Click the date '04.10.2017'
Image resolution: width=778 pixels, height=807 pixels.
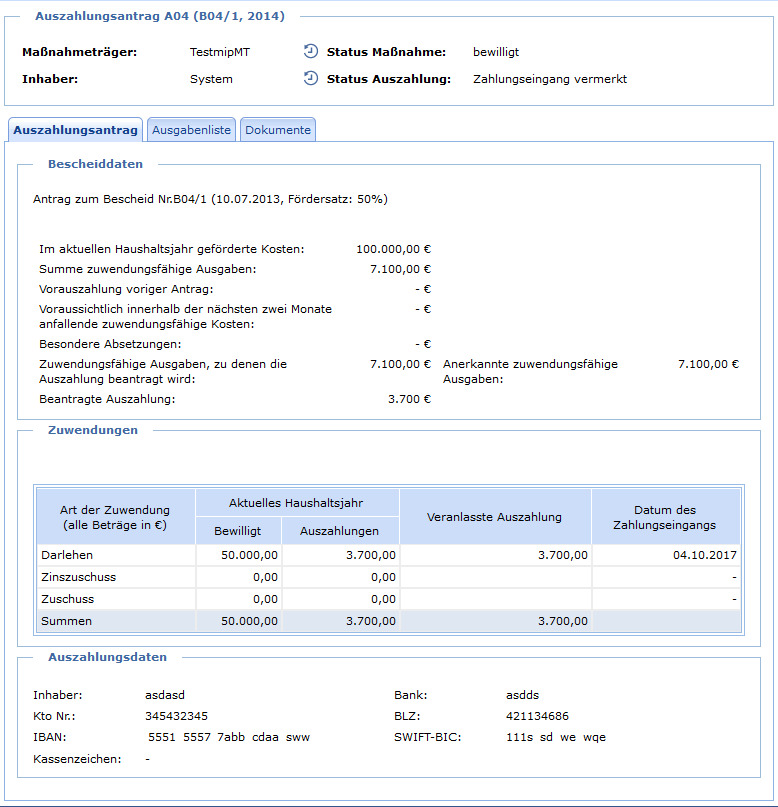coord(705,555)
